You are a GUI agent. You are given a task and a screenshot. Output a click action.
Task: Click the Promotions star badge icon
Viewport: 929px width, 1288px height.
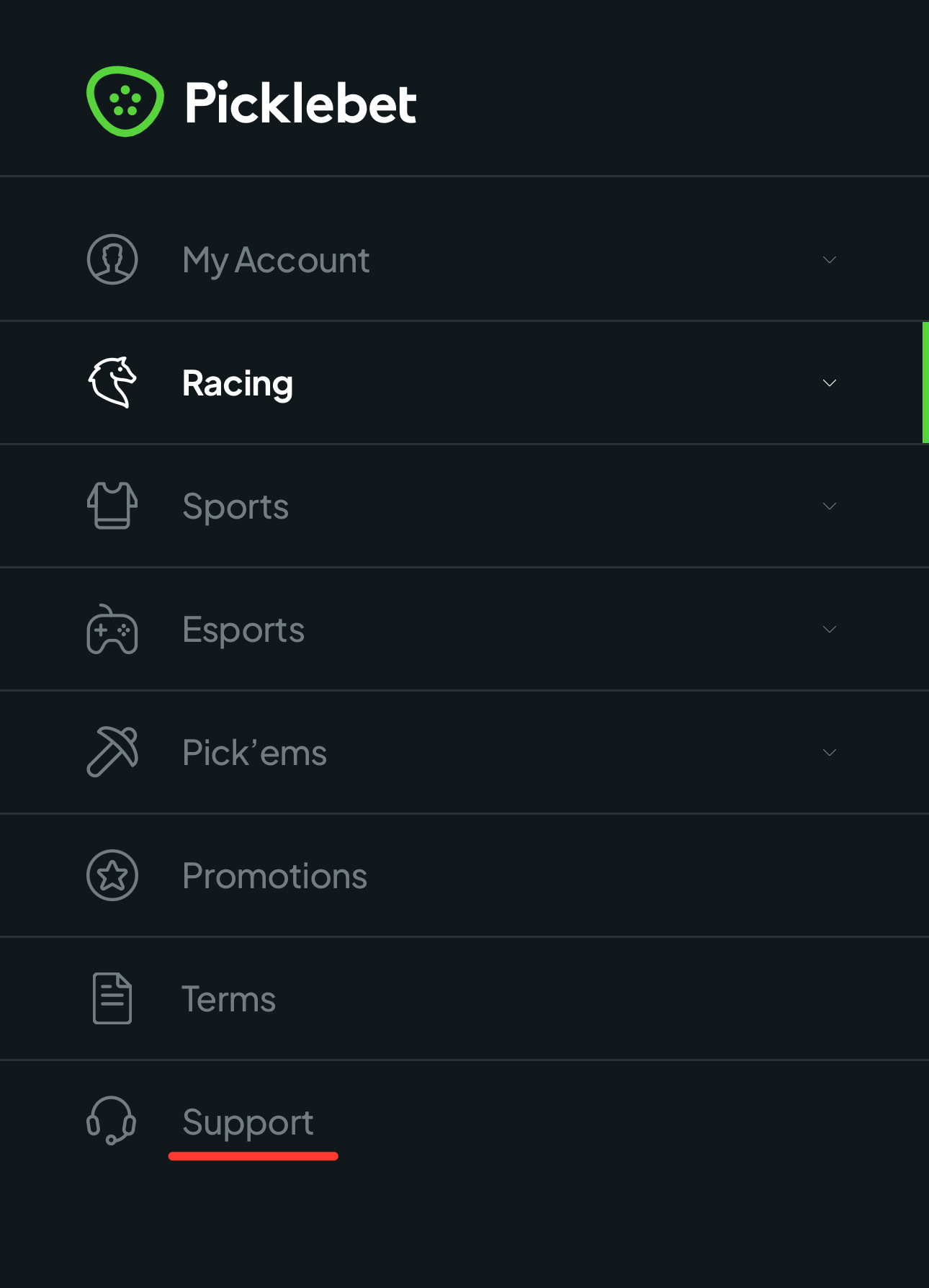point(112,875)
